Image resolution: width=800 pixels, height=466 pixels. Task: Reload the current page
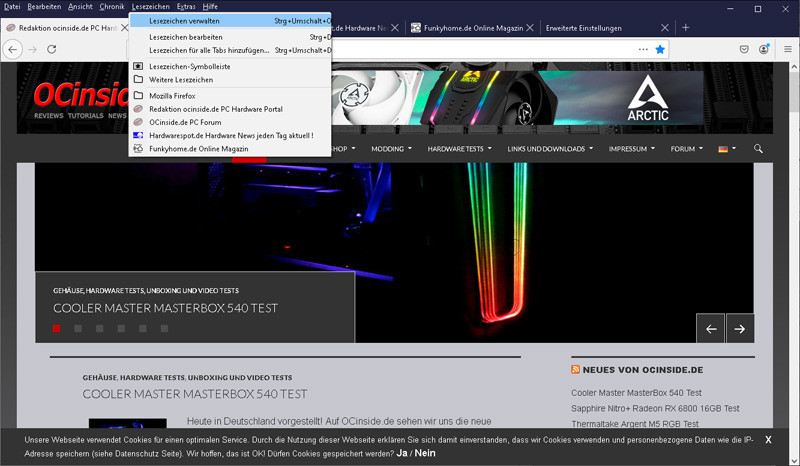(52, 50)
